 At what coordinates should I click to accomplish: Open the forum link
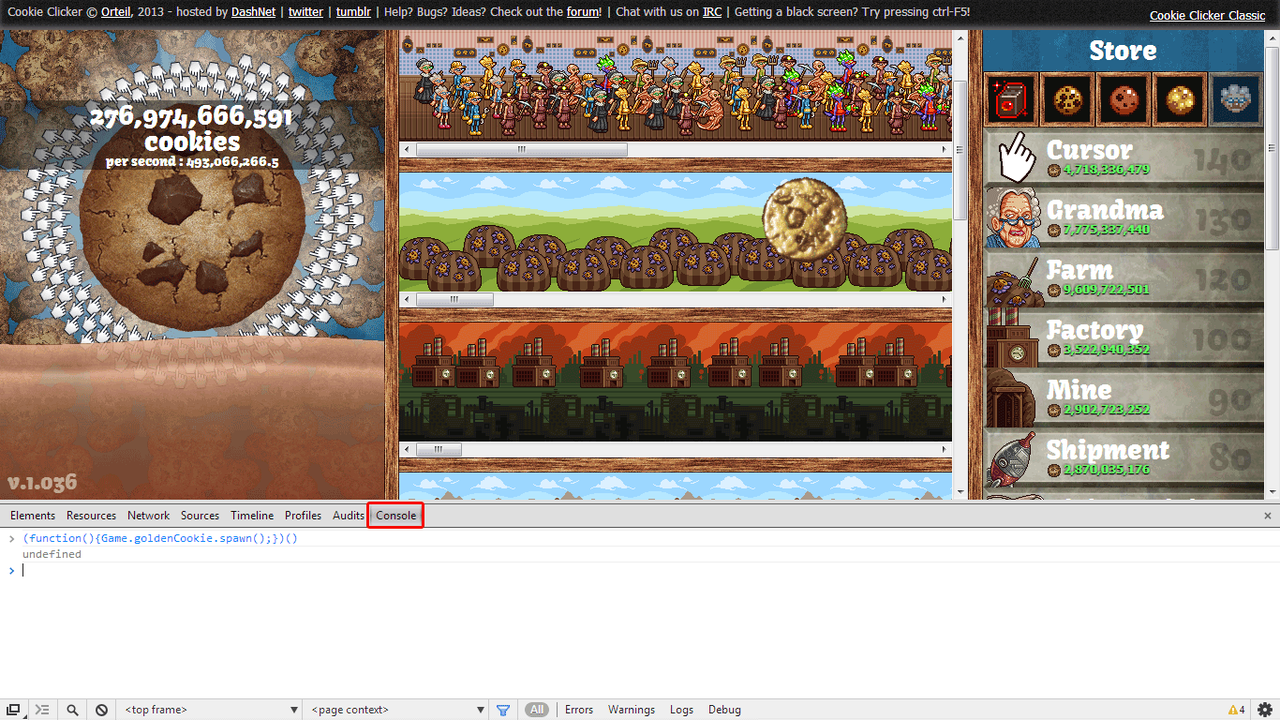tap(583, 12)
